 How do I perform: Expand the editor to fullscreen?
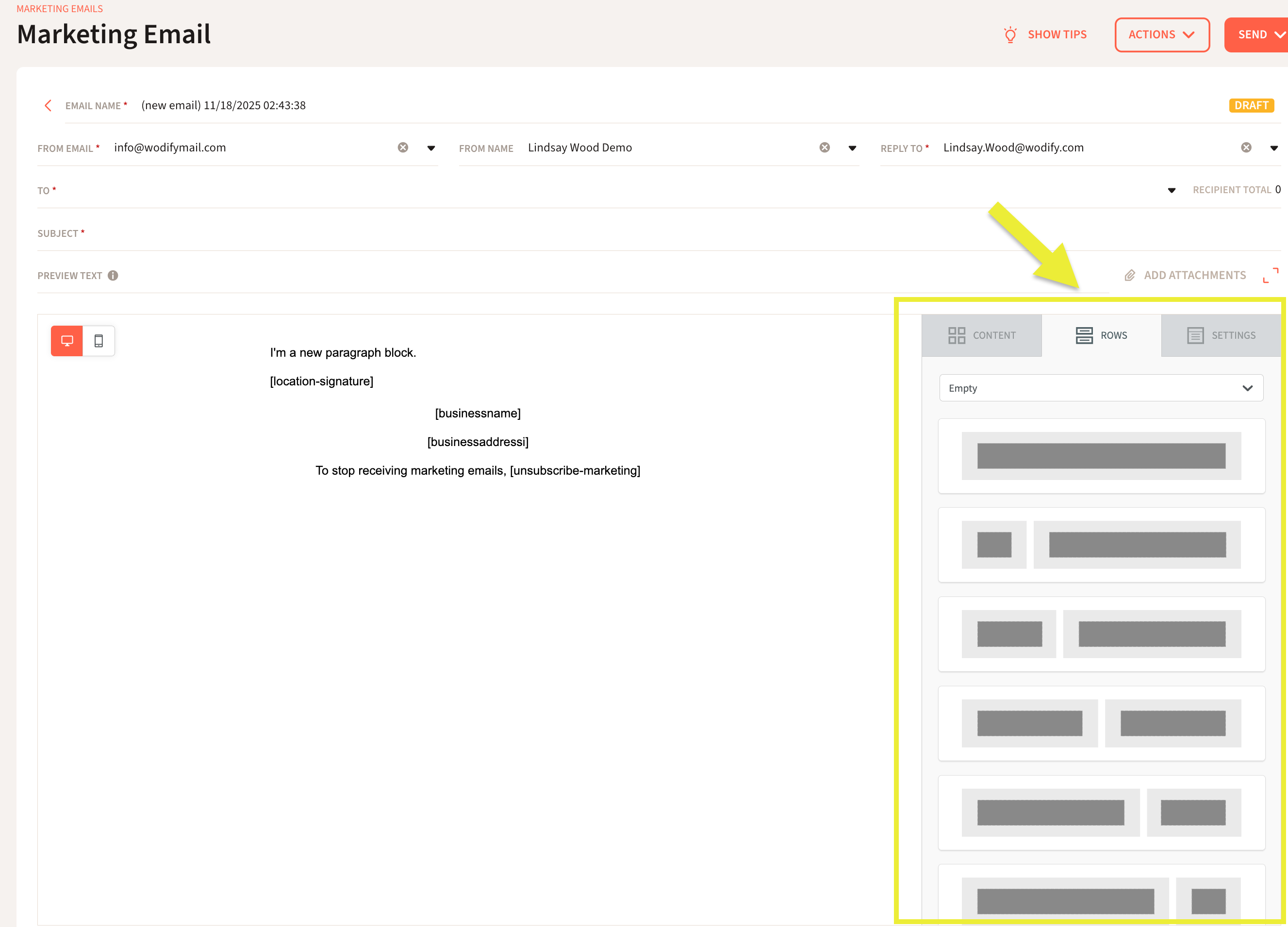(1271, 276)
